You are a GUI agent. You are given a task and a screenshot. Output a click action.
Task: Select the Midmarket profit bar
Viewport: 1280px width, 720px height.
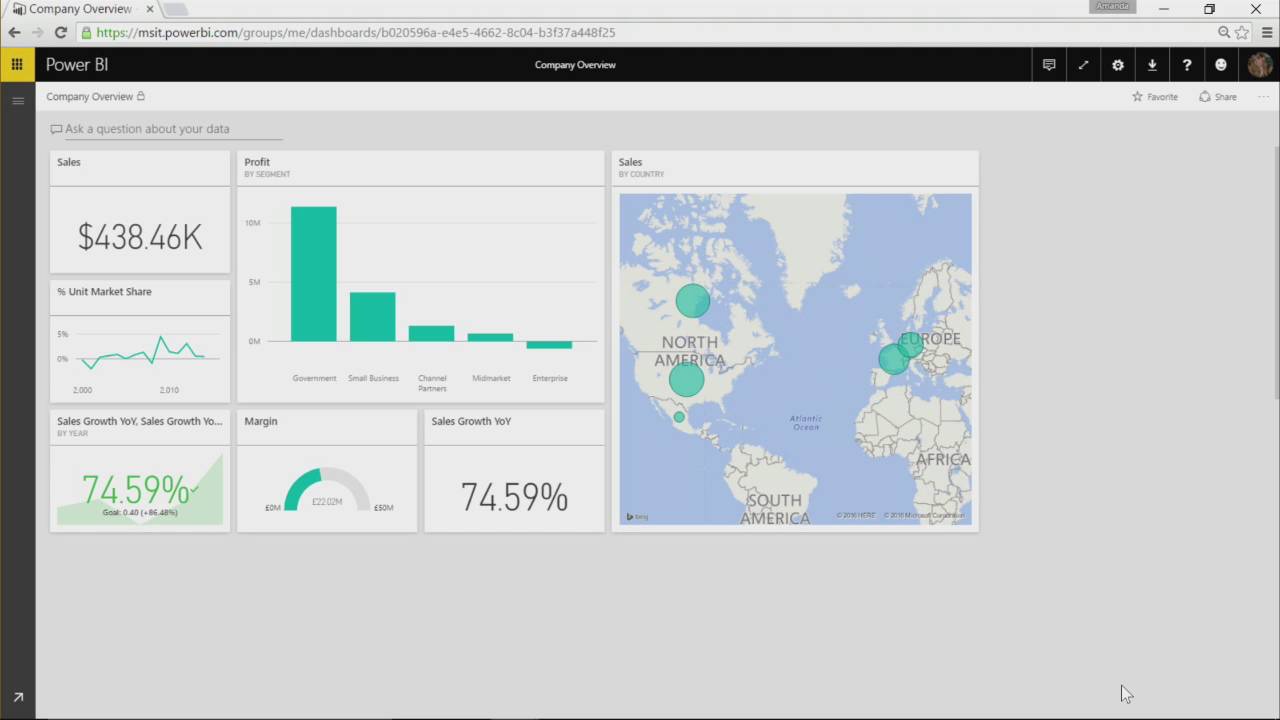490,338
